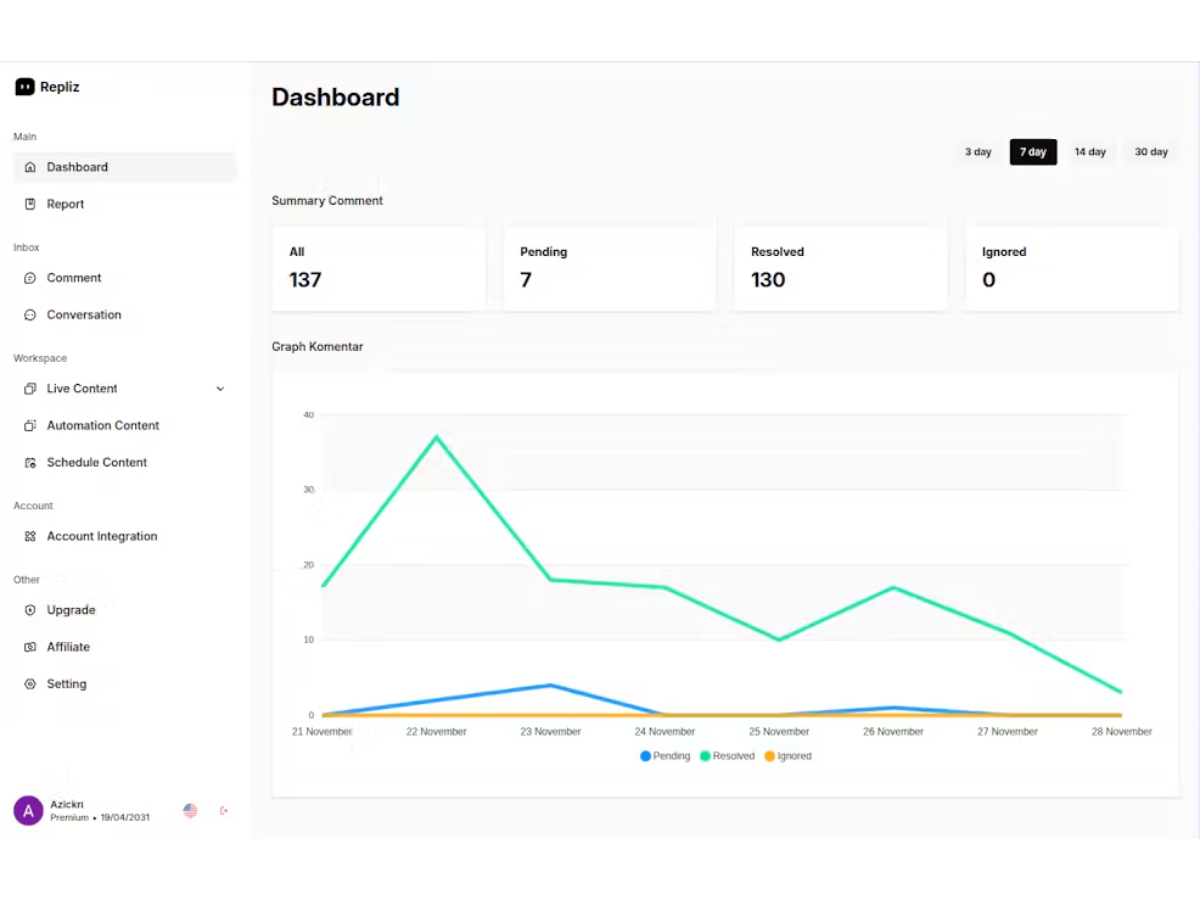This screenshot has width=1200, height=900.
Task: Click the Schedule Content calendar icon
Action: click(x=30, y=463)
